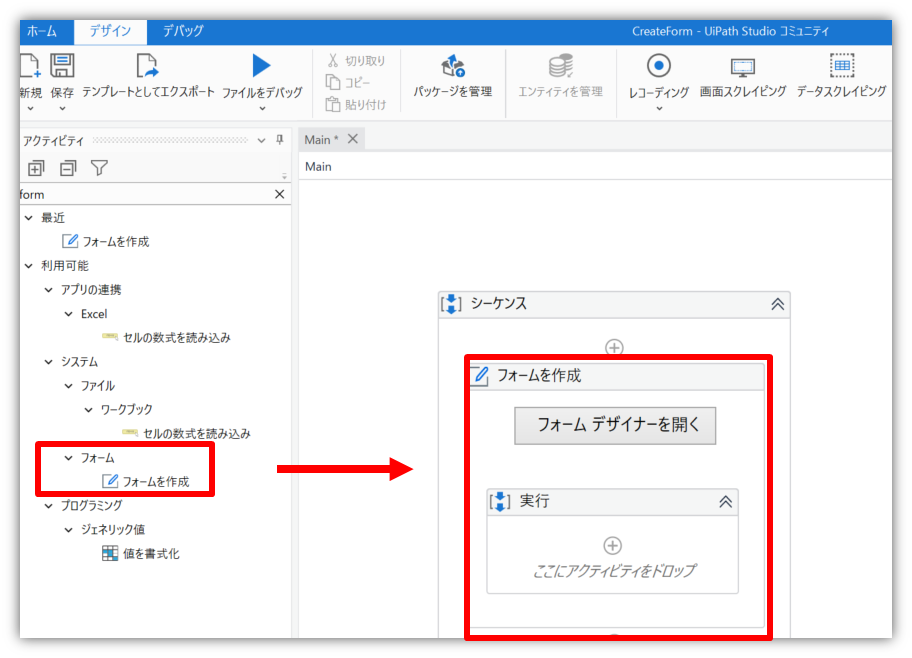Click the ここにアクティビティをドロップ placeholder

pyautogui.click(x=614, y=571)
